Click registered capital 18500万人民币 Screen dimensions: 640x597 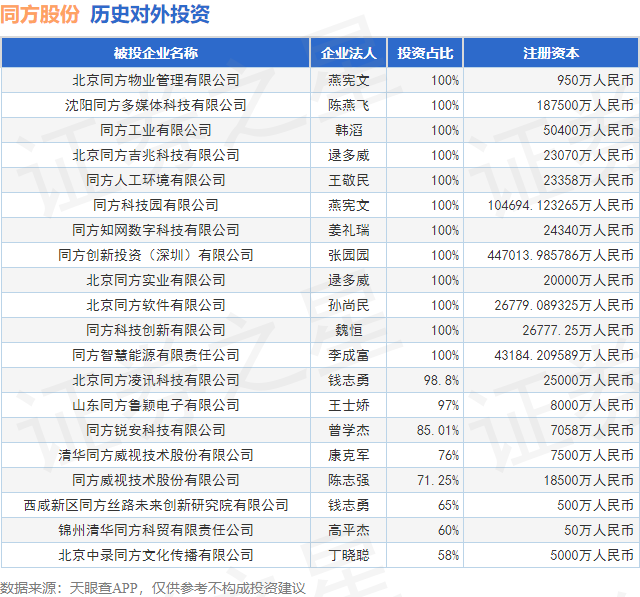(589, 480)
